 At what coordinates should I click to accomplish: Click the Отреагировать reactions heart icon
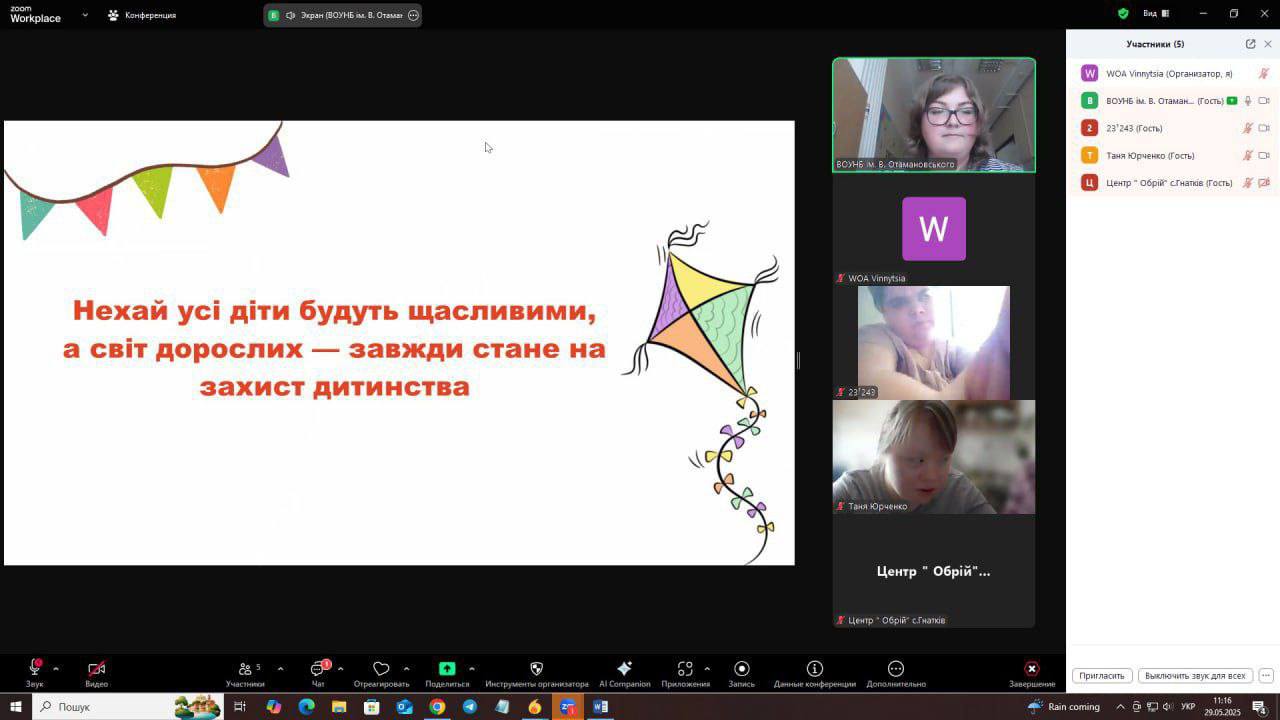pyautogui.click(x=381, y=668)
